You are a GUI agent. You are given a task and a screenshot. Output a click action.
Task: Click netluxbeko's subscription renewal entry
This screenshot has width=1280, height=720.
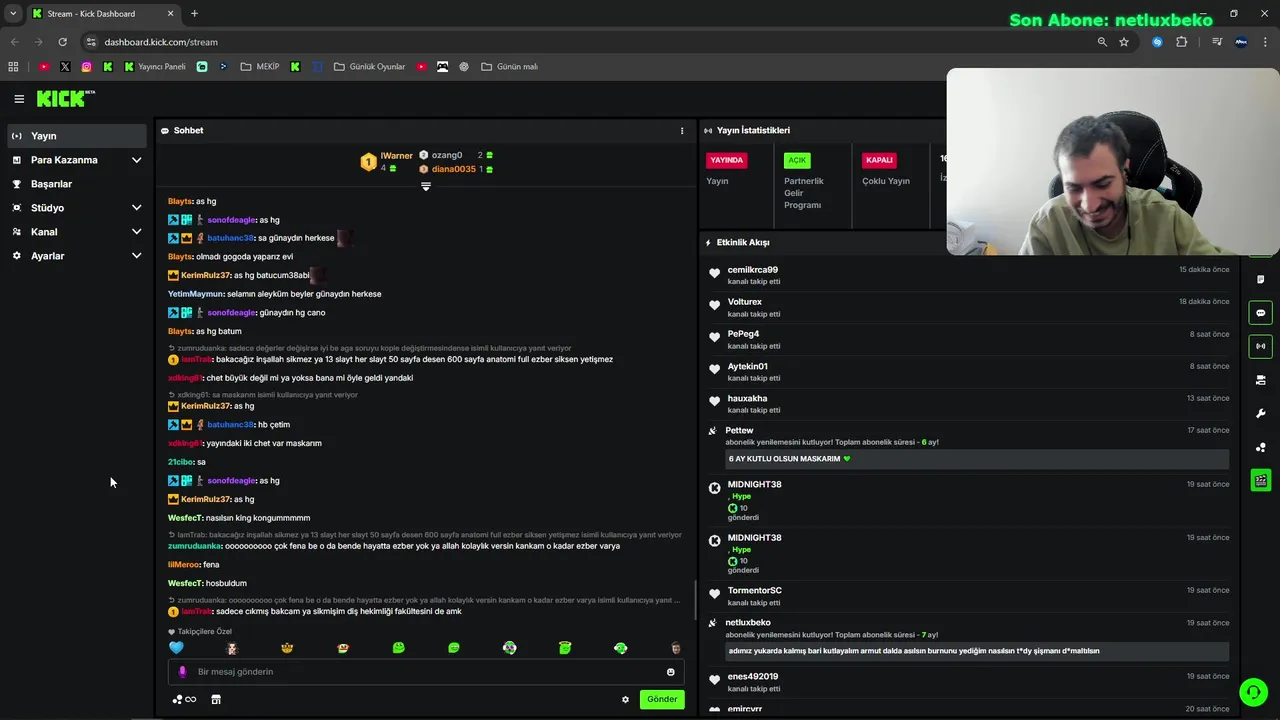coord(967,638)
